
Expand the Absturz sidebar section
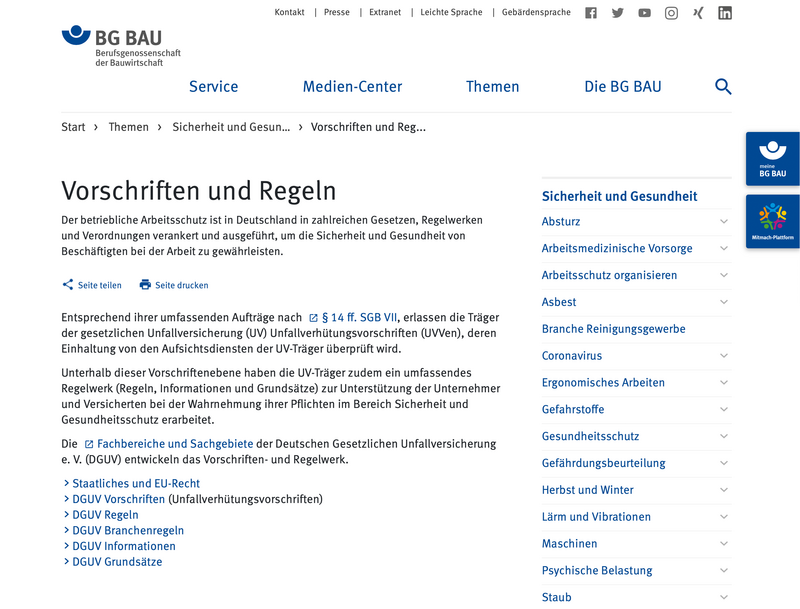pyautogui.click(x=724, y=221)
